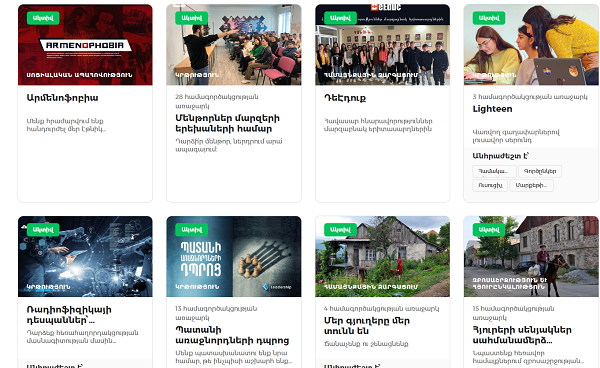The image size is (600, 368).
Task: Click the Ուսուցիչ tag button
Action: tap(490, 186)
